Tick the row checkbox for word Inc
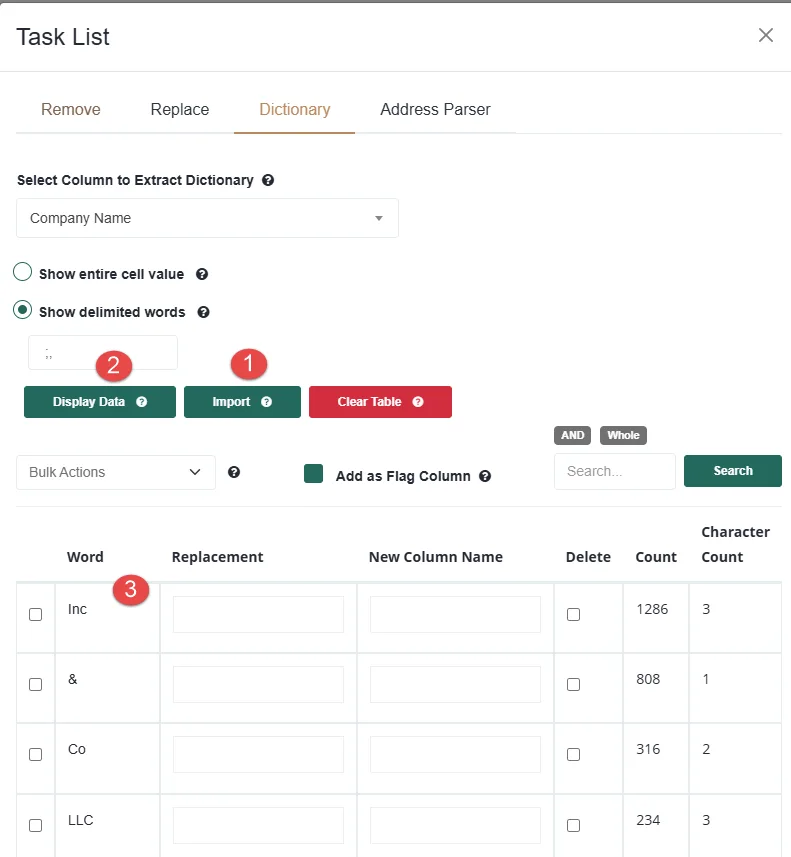The width and height of the screenshot is (791, 857). [36, 615]
